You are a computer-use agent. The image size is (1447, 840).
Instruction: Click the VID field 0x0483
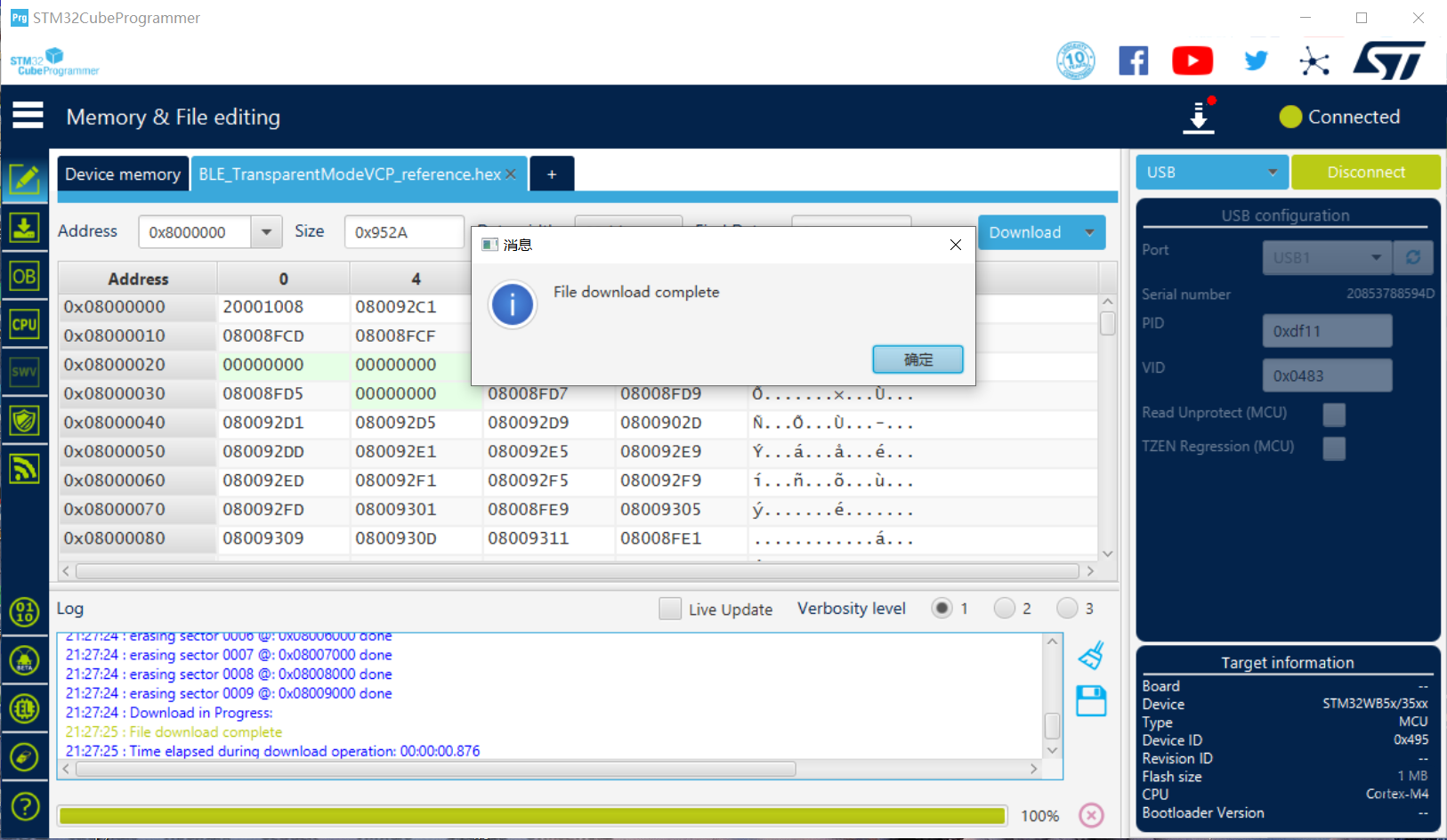1327,376
